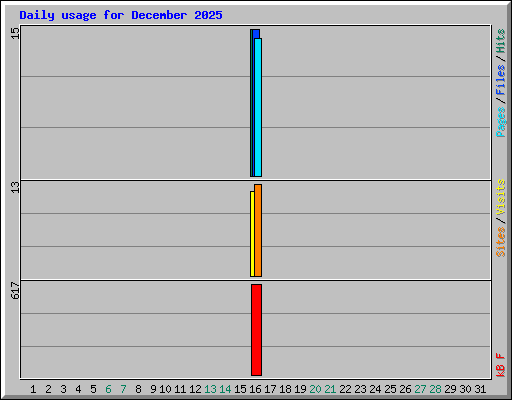Click the "Visits" legend label
This screenshot has width=512, height=400.
click(501, 197)
